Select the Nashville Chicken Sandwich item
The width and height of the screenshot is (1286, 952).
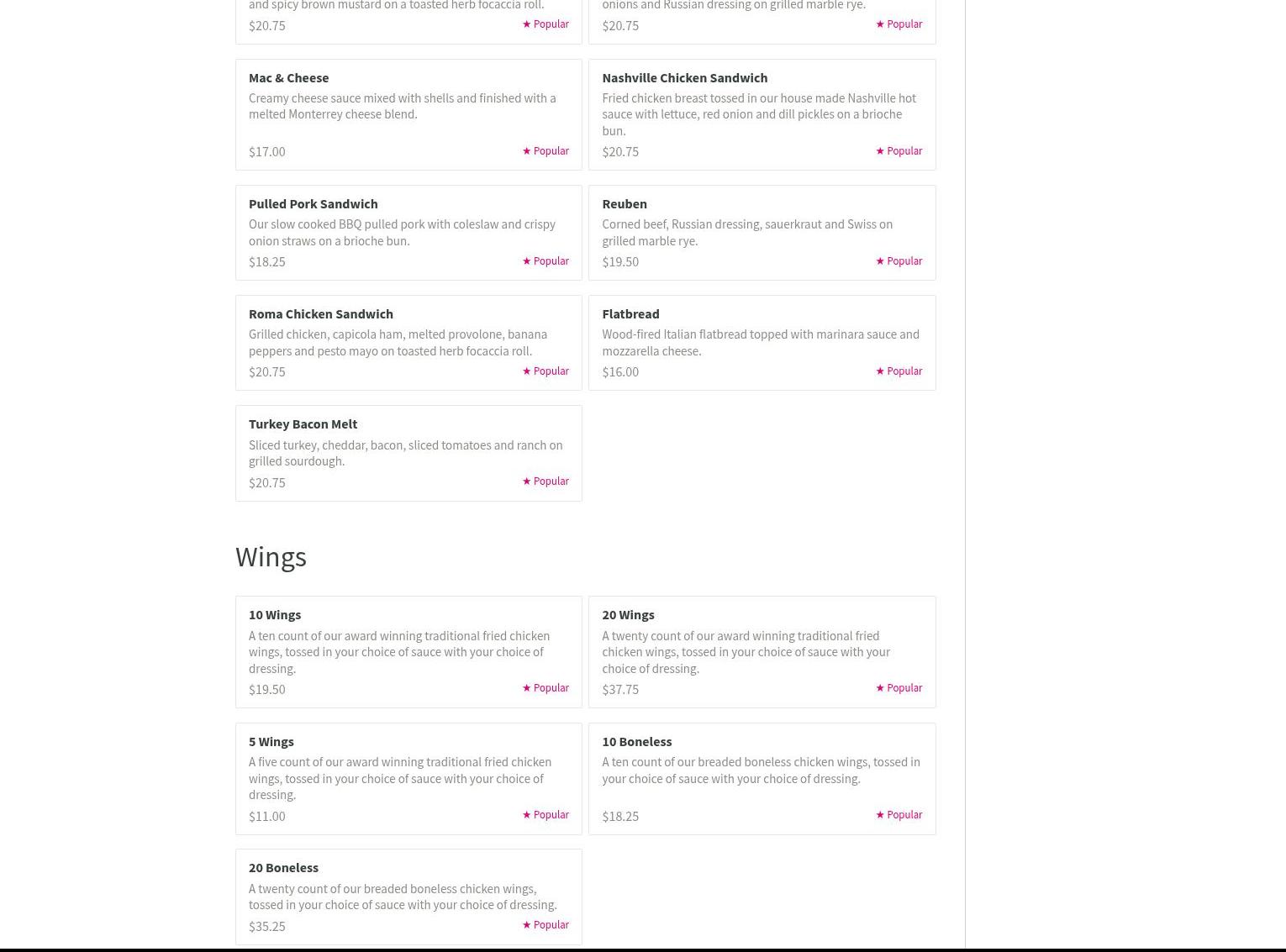684,77
